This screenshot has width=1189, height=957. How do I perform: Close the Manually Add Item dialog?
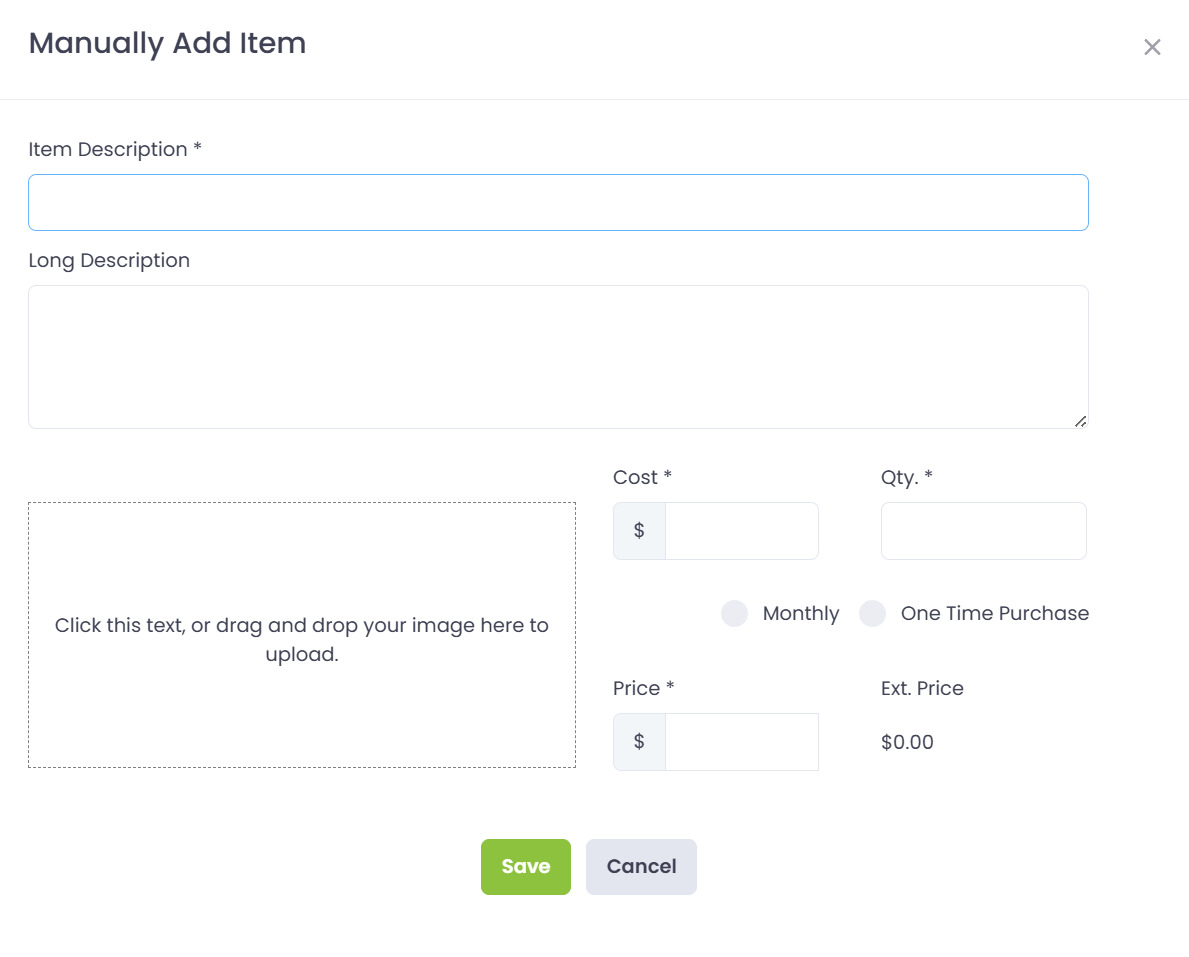1152,47
